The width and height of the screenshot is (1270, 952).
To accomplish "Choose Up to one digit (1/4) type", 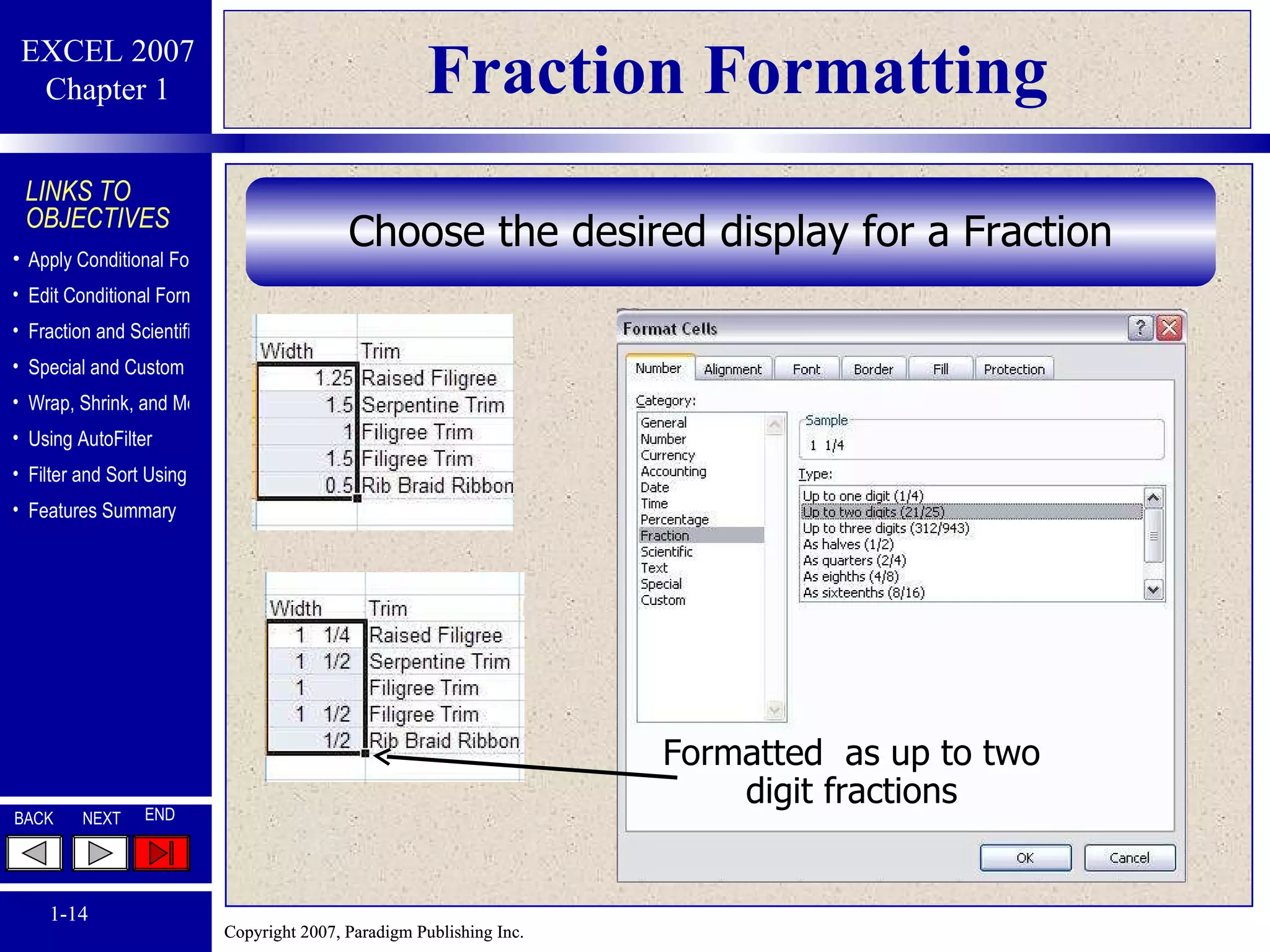I will [x=863, y=496].
